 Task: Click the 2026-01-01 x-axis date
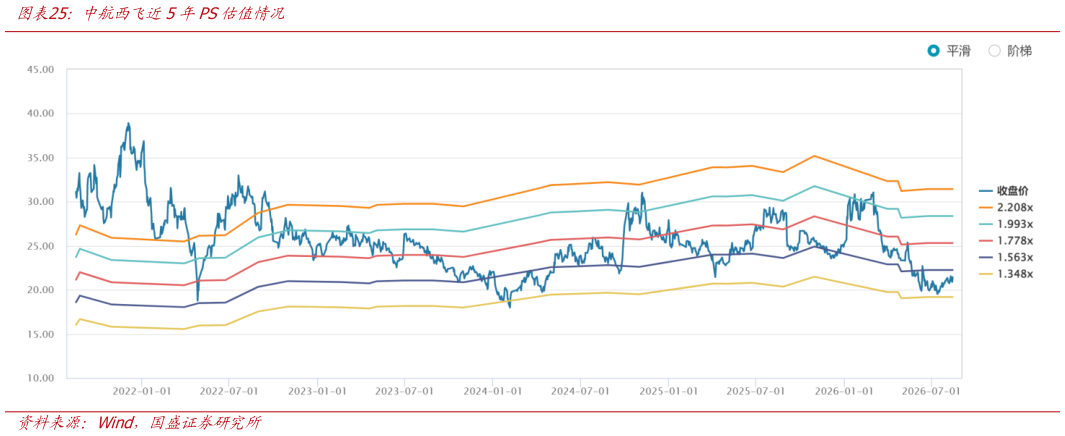pyautogui.click(x=844, y=392)
